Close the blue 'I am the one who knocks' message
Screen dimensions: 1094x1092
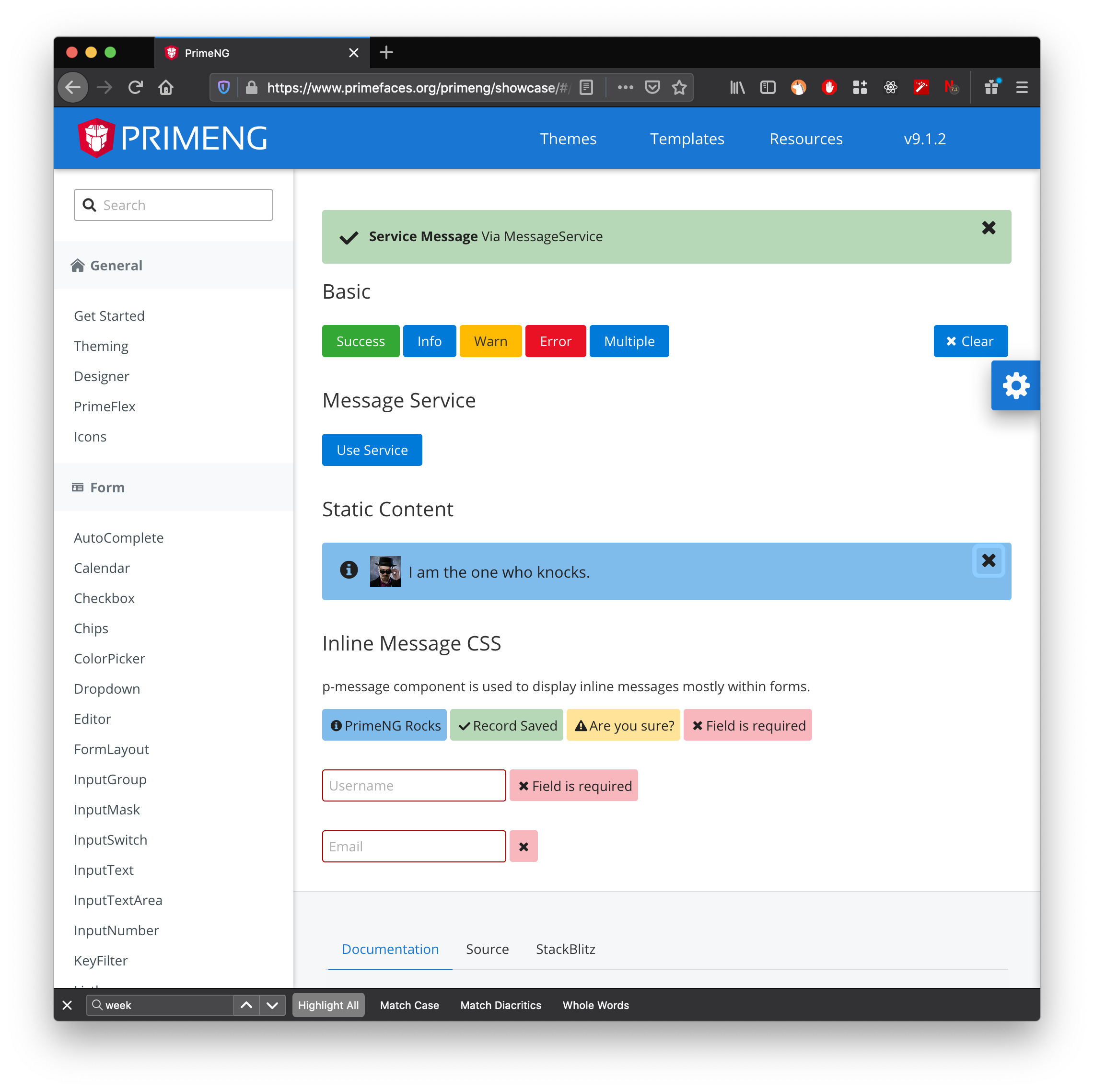pos(988,560)
